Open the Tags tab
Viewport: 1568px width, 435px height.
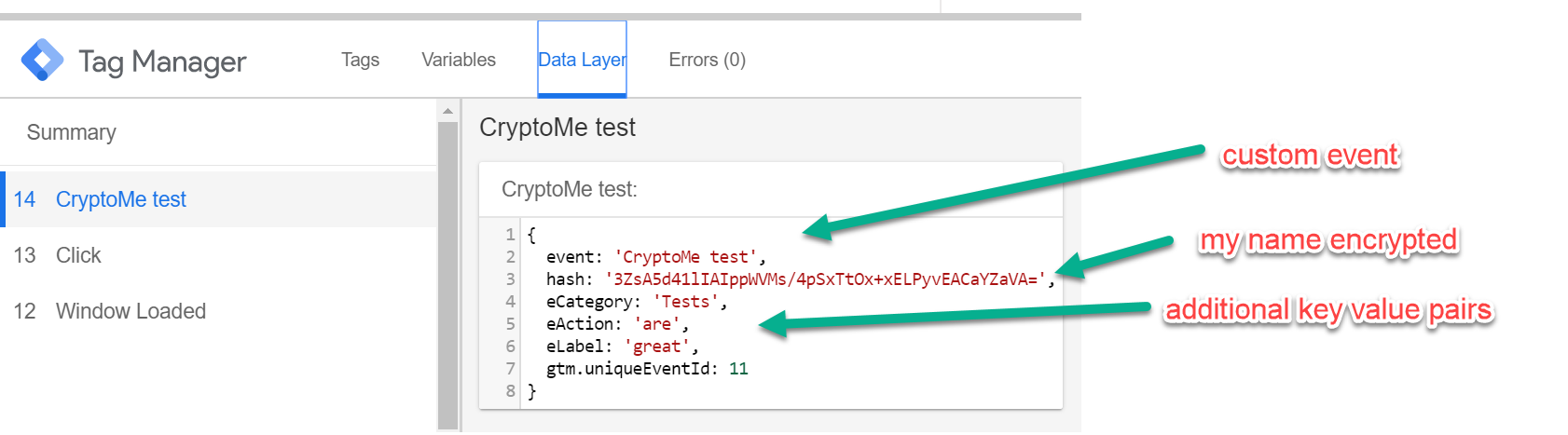(360, 60)
